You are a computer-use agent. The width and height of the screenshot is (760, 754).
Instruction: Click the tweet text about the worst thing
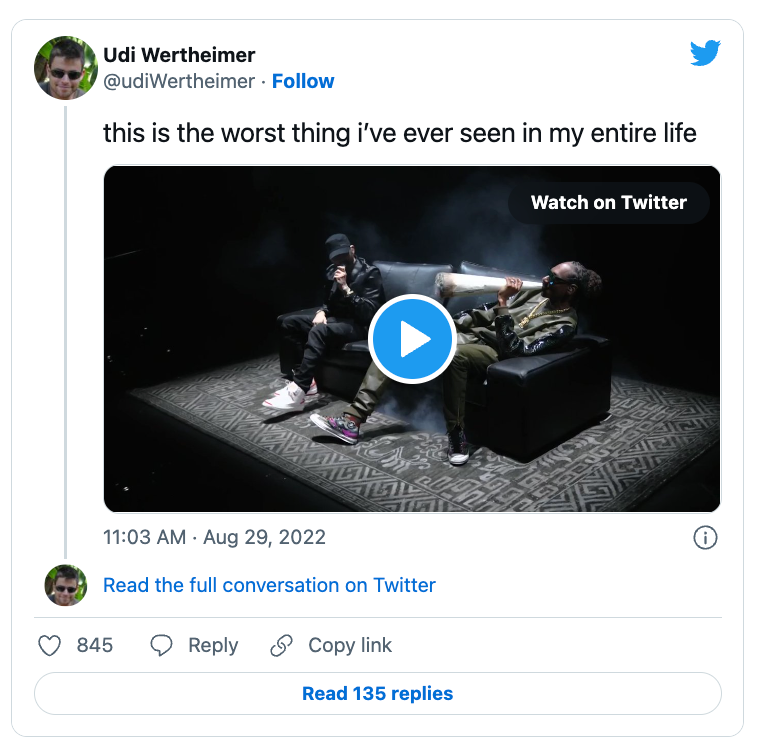[399, 133]
